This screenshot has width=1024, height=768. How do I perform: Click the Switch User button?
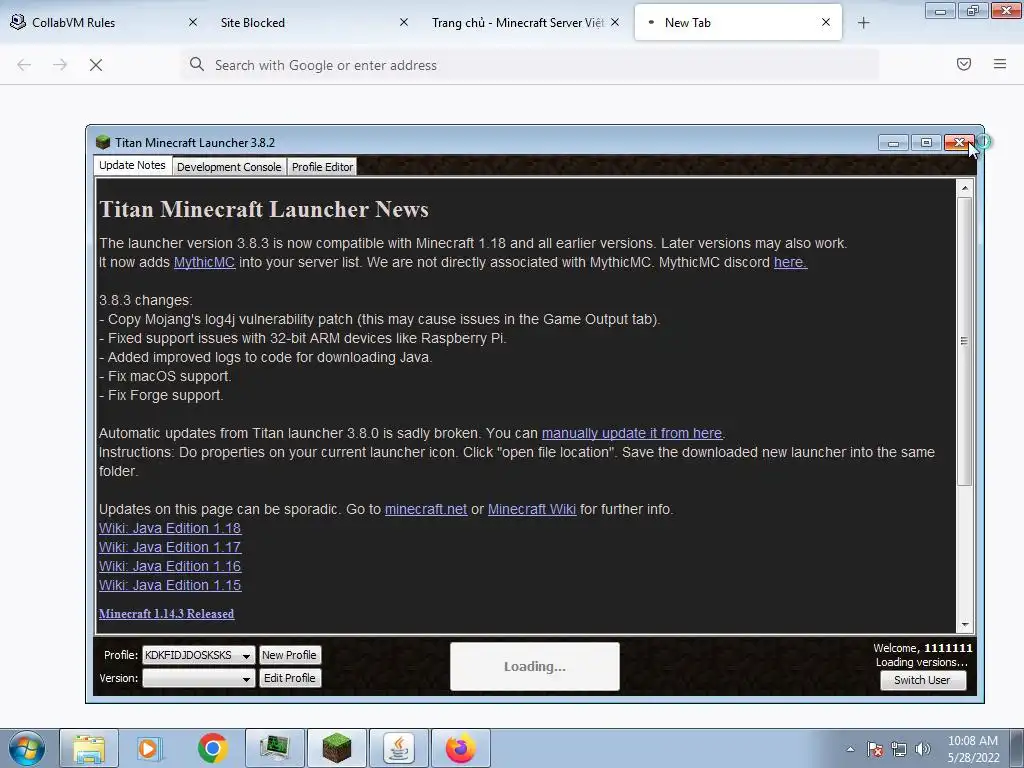pyautogui.click(x=922, y=680)
